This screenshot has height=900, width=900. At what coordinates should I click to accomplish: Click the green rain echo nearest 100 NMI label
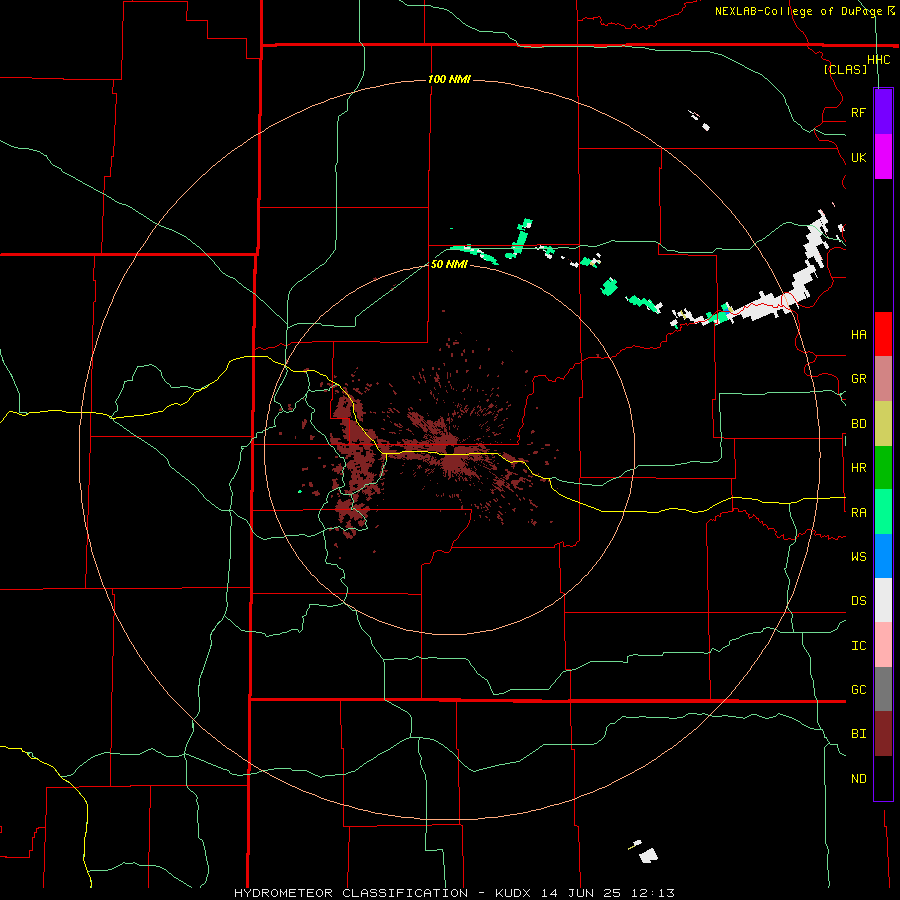coord(520,237)
